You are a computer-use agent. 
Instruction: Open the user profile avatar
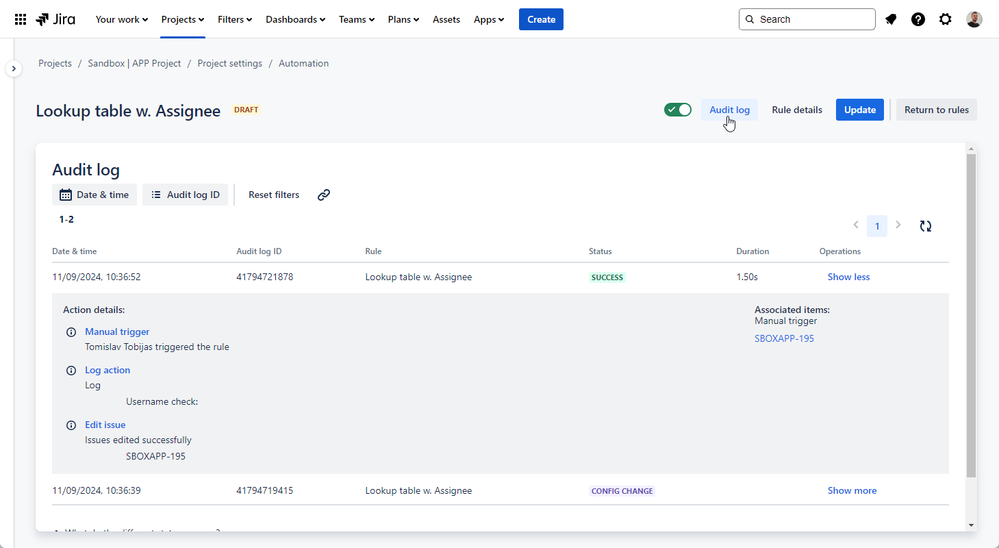[x=974, y=20]
